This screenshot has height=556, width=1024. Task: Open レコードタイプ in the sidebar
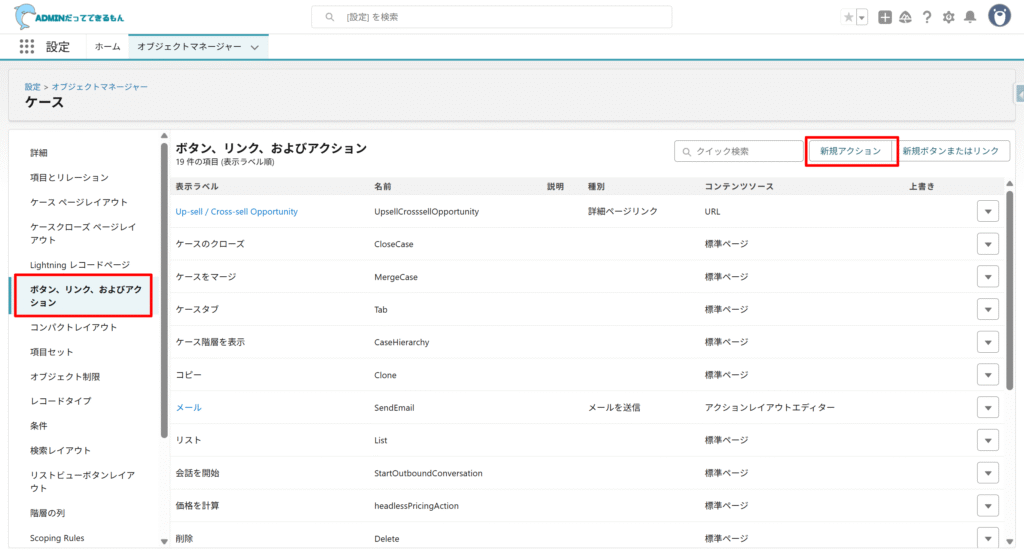(60, 401)
